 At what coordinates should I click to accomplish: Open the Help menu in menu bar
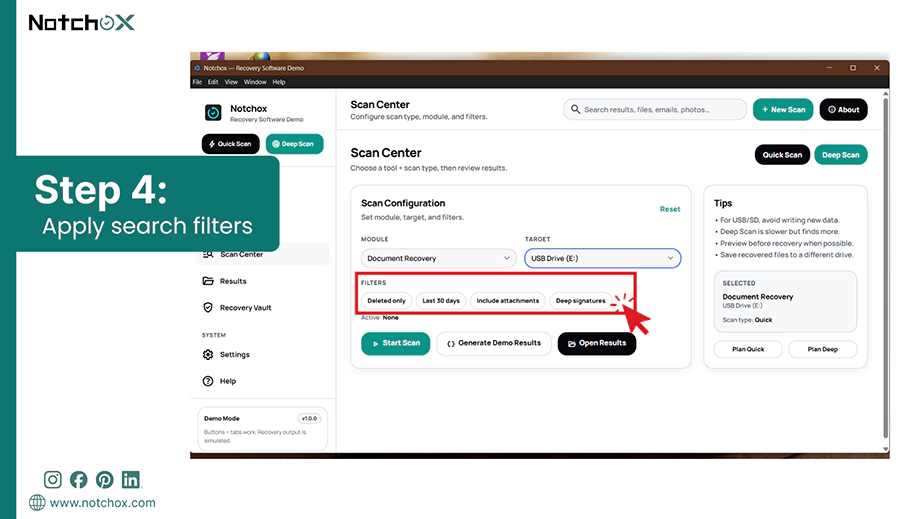coord(279,82)
